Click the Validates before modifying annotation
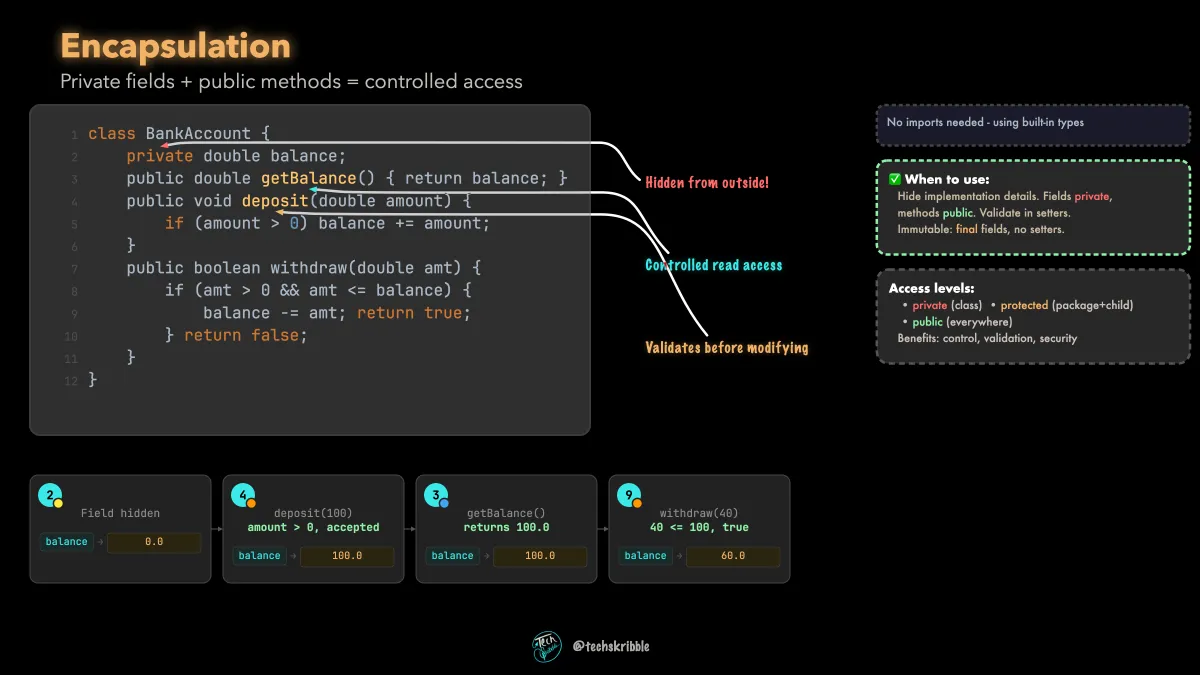 tap(727, 348)
